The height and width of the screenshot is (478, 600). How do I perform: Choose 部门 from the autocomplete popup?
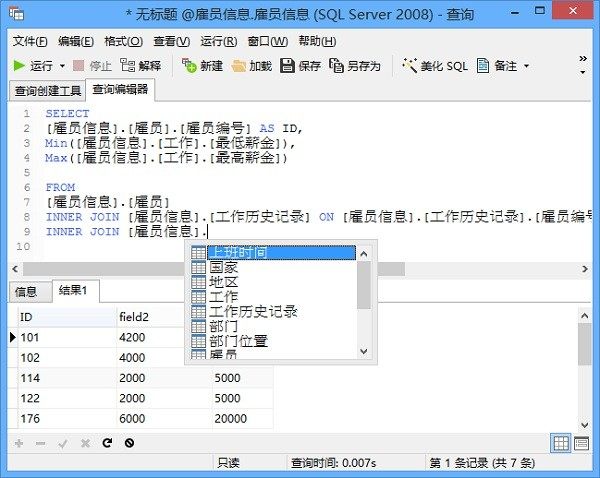(x=224, y=327)
